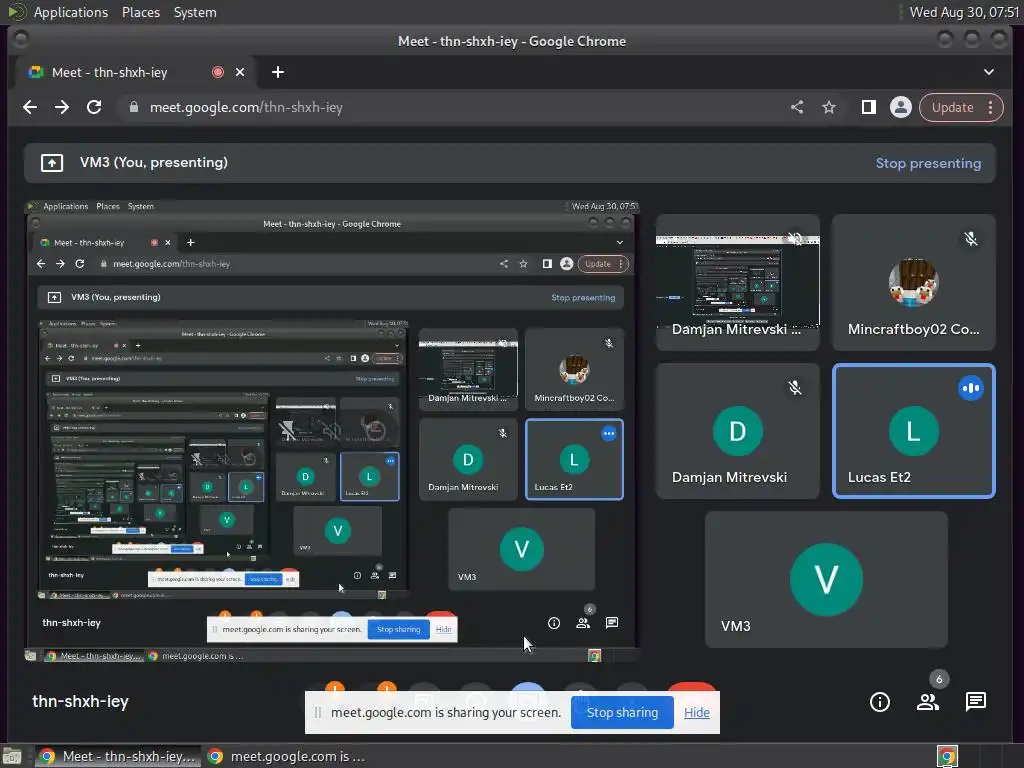
Task: Click the Stop sharing button
Action: tap(622, 712)
